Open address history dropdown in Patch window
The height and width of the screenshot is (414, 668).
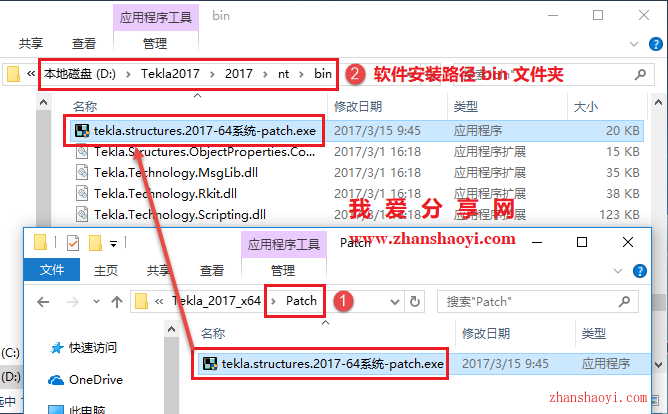[x=395, y=302]
